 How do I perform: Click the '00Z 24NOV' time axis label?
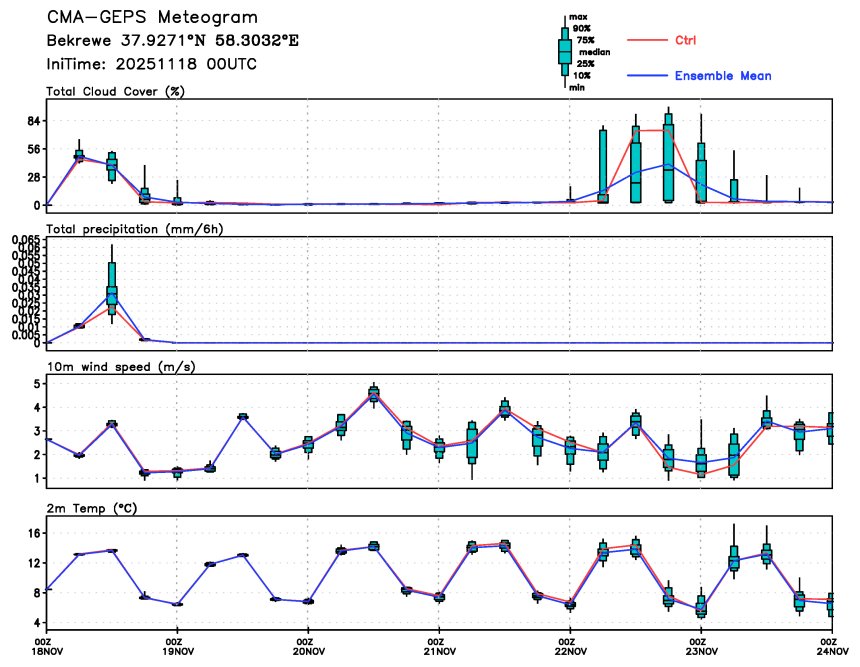[x=833, y=647]
